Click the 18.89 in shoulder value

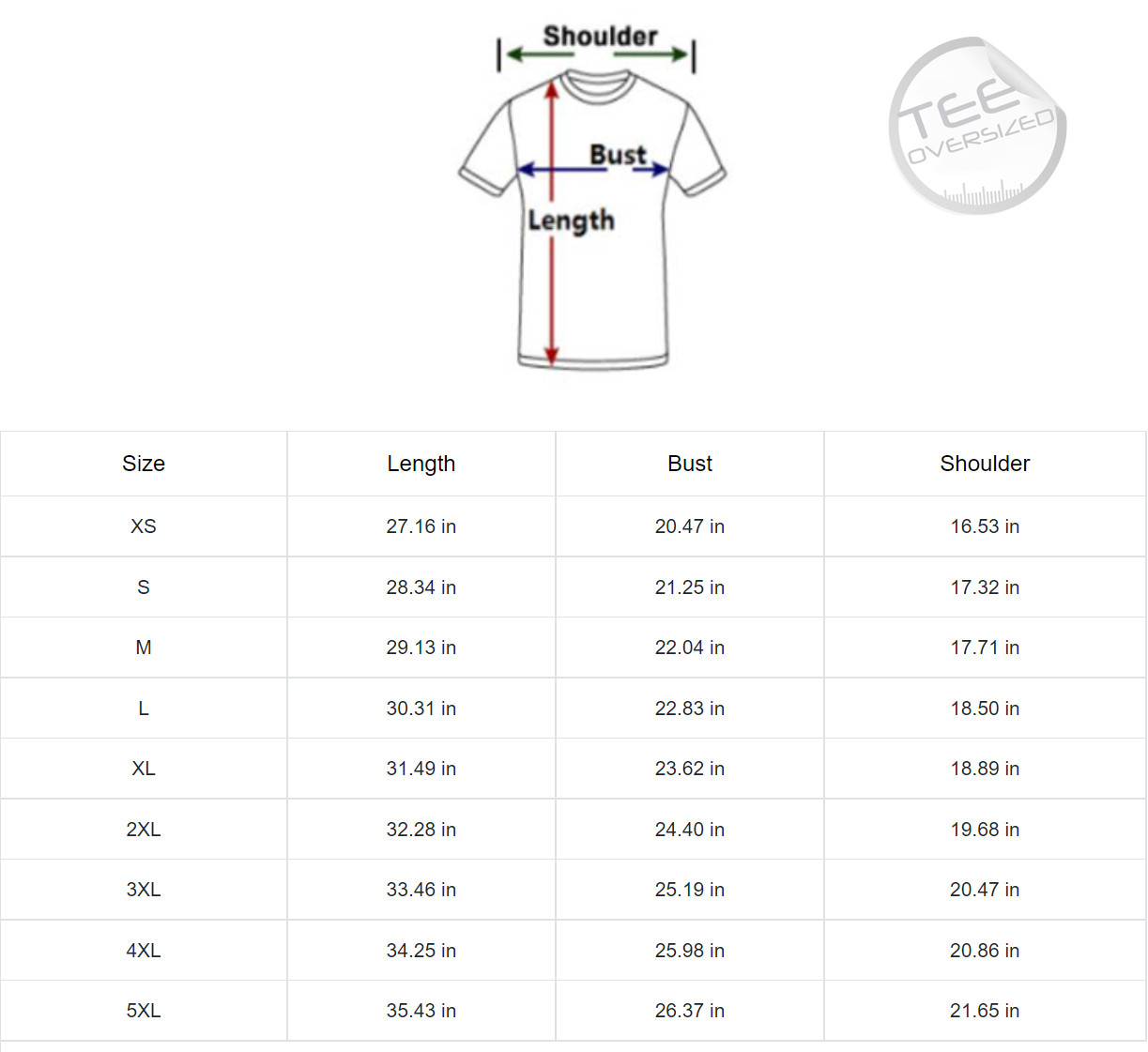(985, 769)
